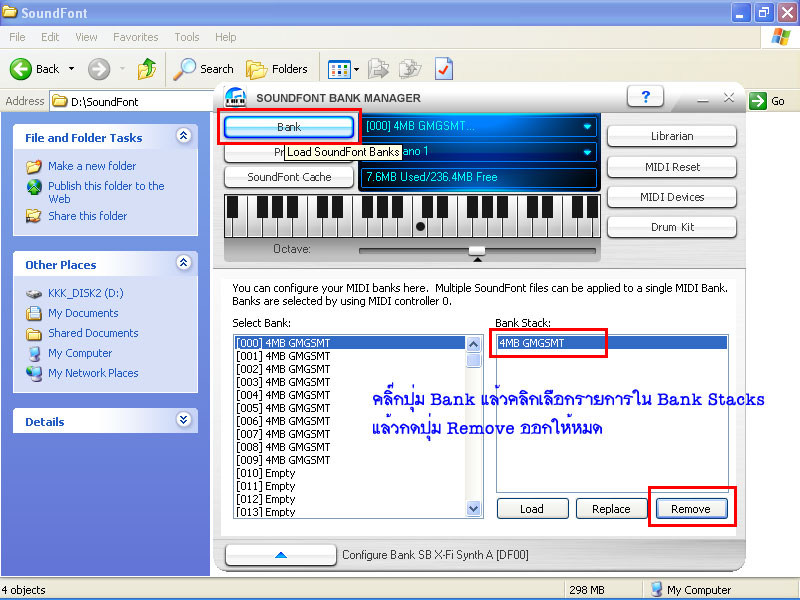Viewport: 800px width, 600px height.
Task: Click the Select Bank scrollbar down arrow
Action: [473, 508]
